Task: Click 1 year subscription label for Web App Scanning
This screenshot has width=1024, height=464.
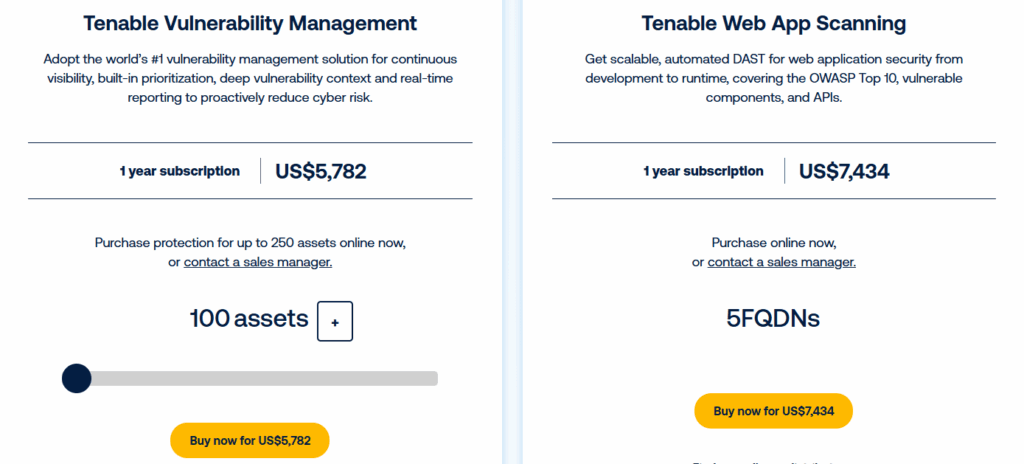Action: coord(703,171)
